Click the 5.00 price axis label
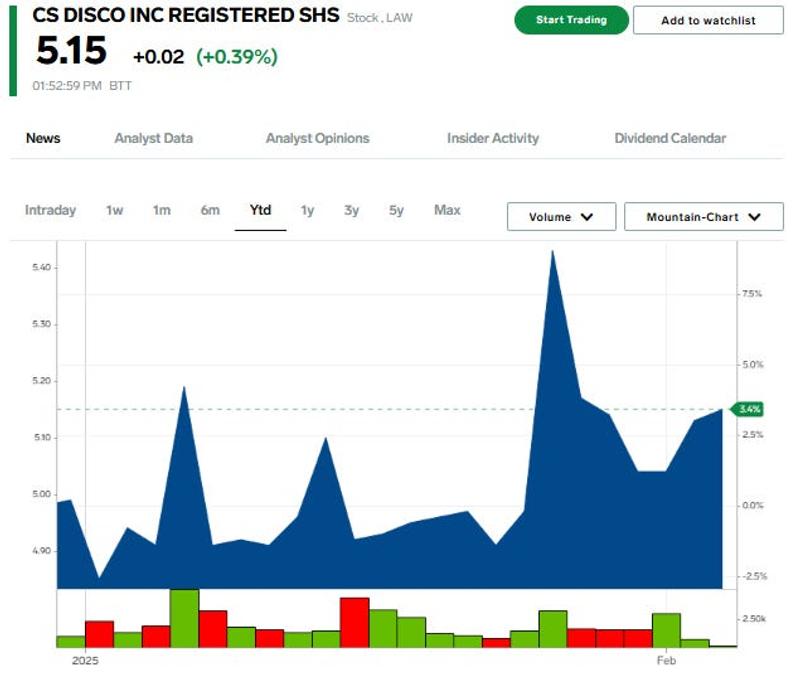Viewport: 800px width, 678px height. pos(41,494)
